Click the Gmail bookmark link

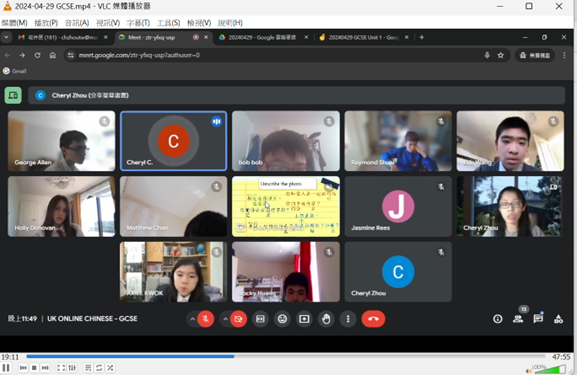(15, 71)
